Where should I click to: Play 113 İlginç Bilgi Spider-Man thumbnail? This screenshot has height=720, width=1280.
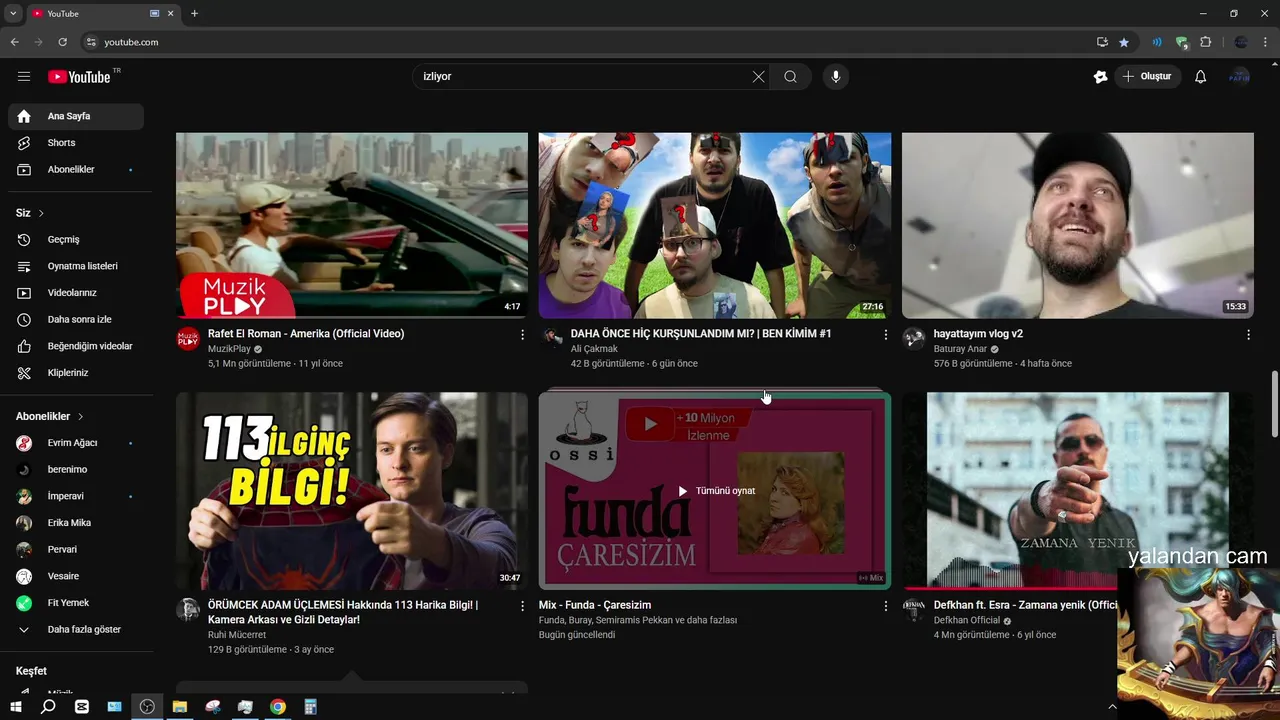point(352,490)
